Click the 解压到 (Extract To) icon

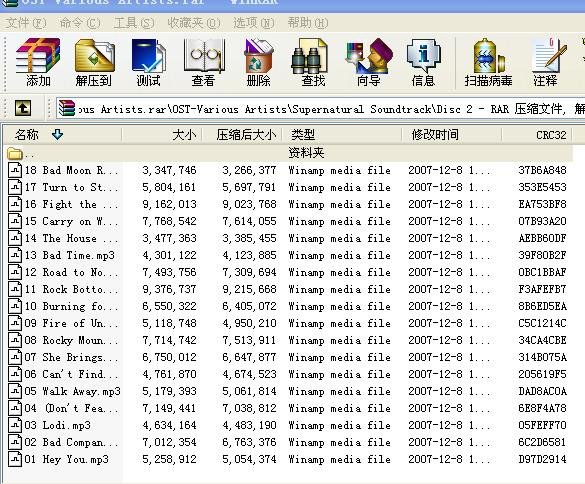pos(94,63)
